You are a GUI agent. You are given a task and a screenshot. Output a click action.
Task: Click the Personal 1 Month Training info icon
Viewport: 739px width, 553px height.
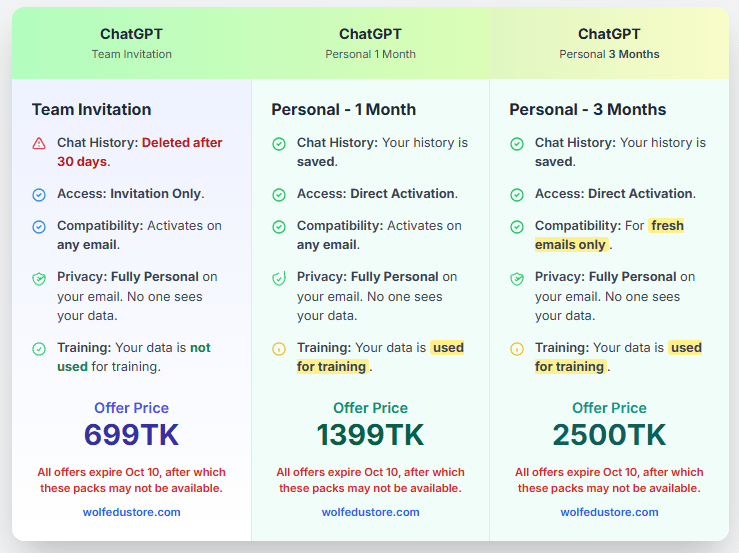[279, 349]
